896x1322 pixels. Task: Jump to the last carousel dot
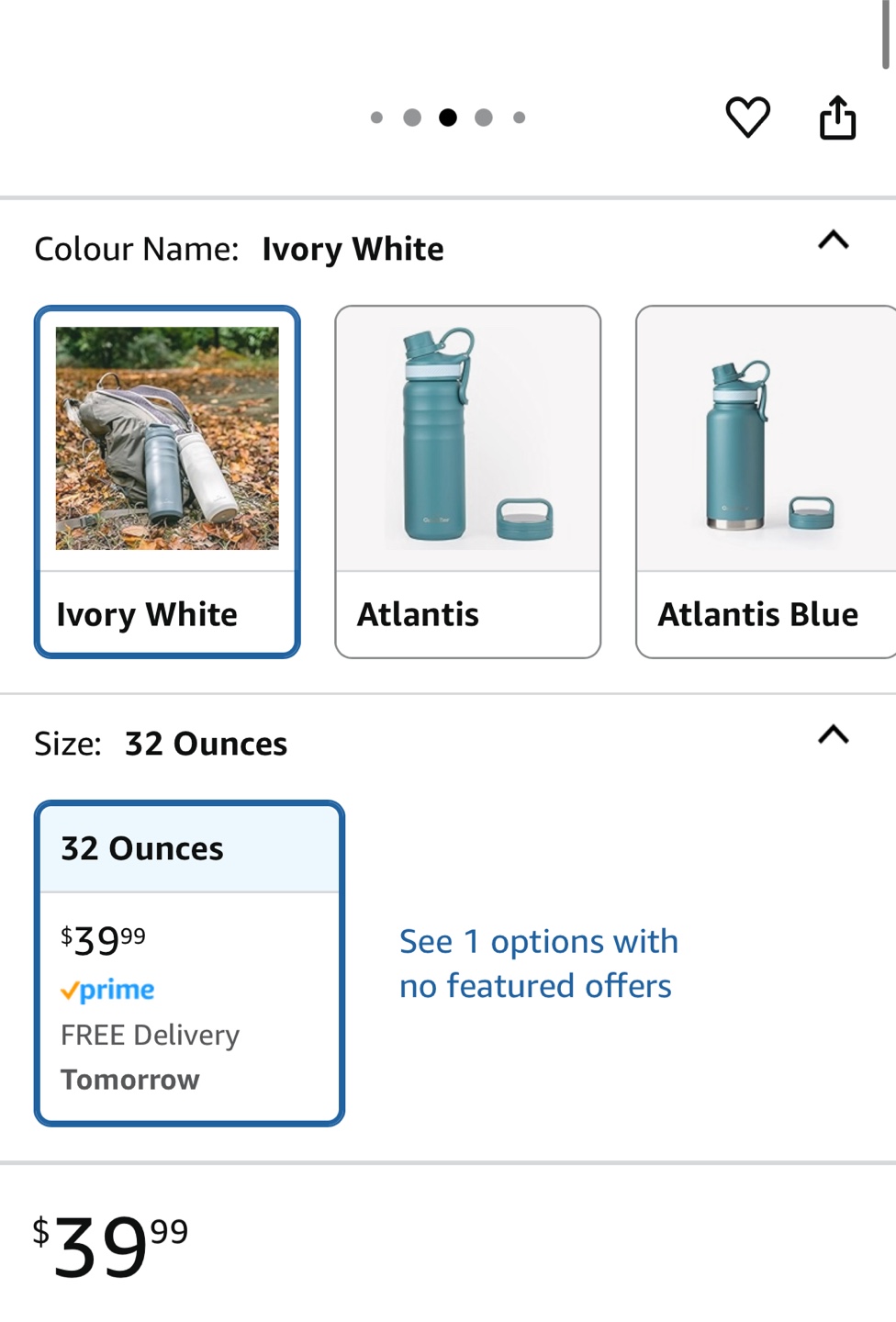(520, 118)
